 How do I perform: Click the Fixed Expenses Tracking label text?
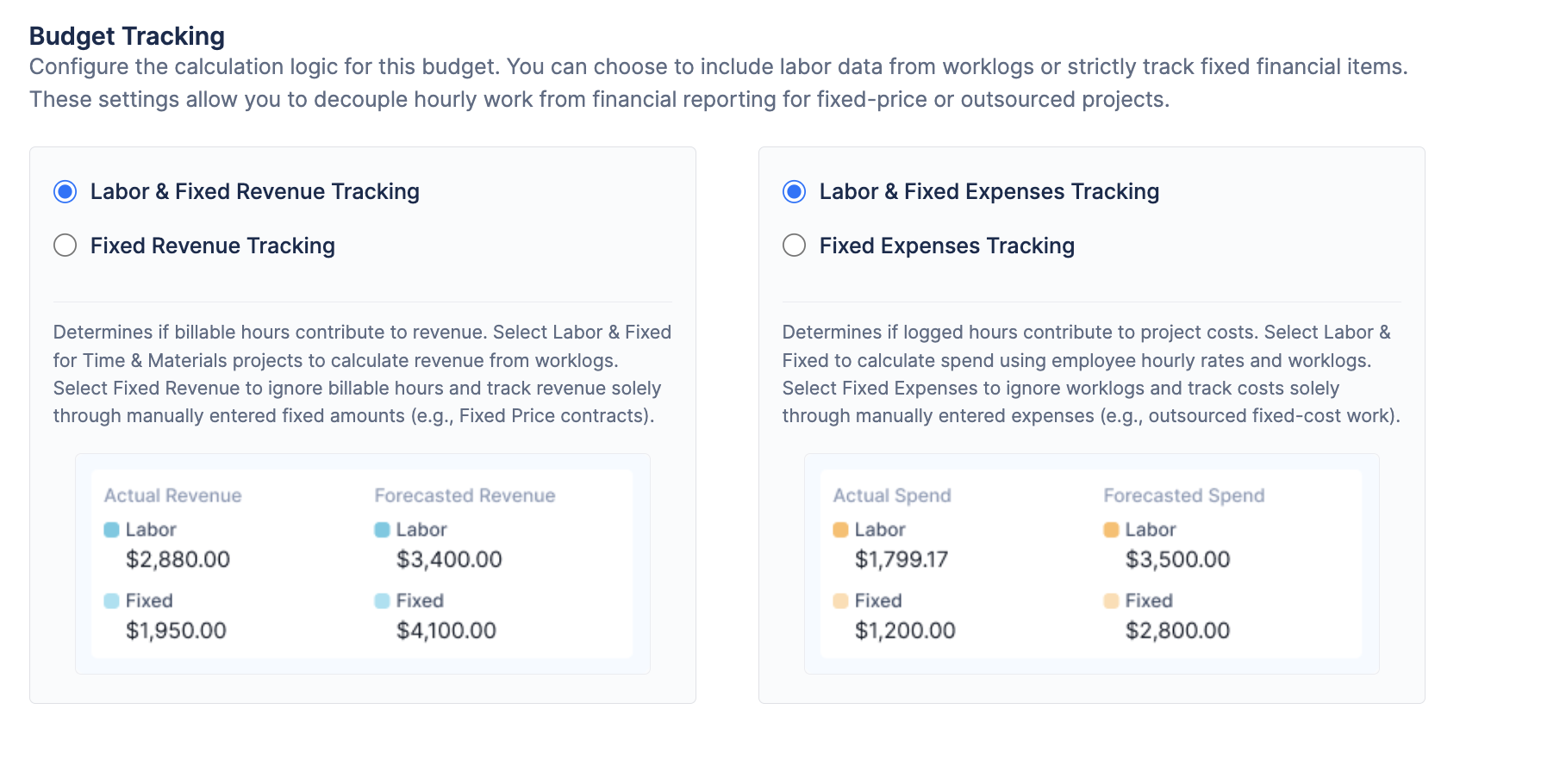click(x=946, y=246)
